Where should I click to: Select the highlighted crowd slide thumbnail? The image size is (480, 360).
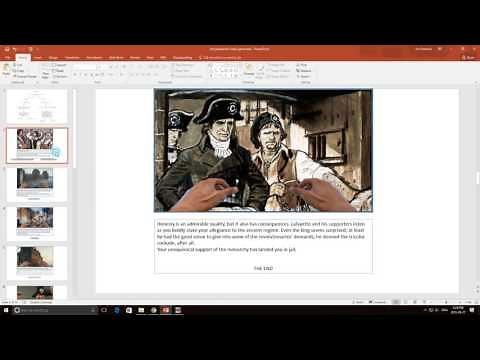point(37,145)
